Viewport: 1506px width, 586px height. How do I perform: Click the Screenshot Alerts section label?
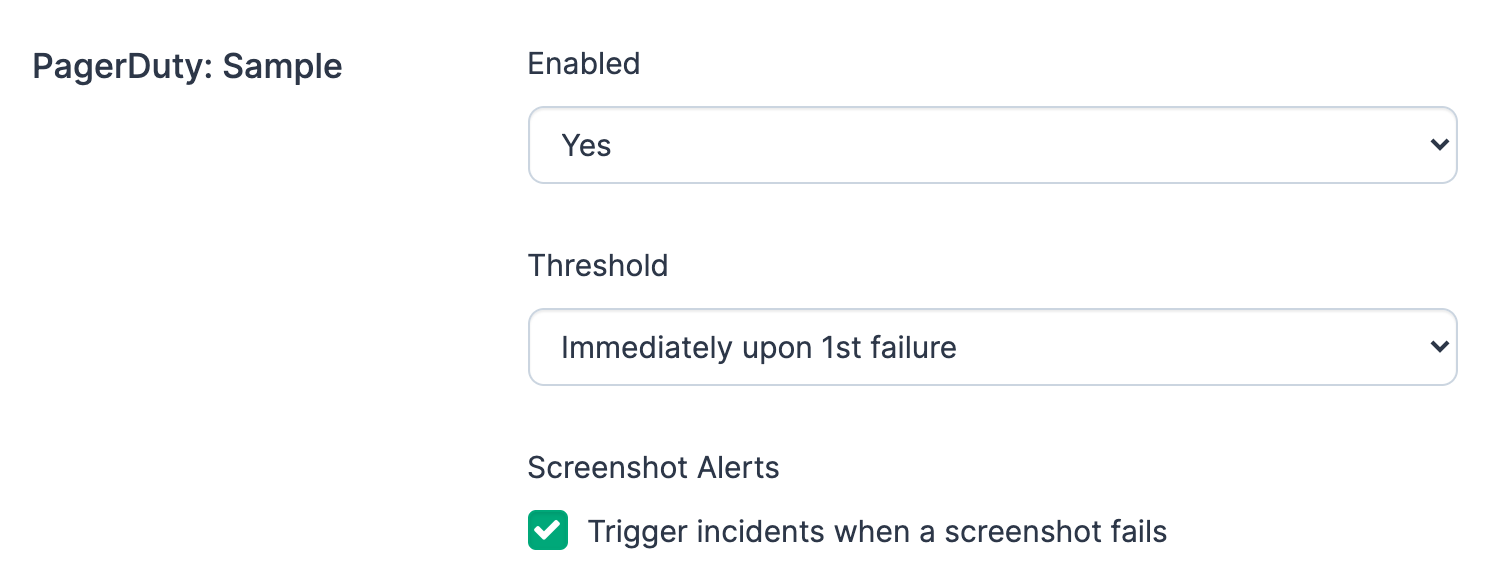tap(653, 467)
